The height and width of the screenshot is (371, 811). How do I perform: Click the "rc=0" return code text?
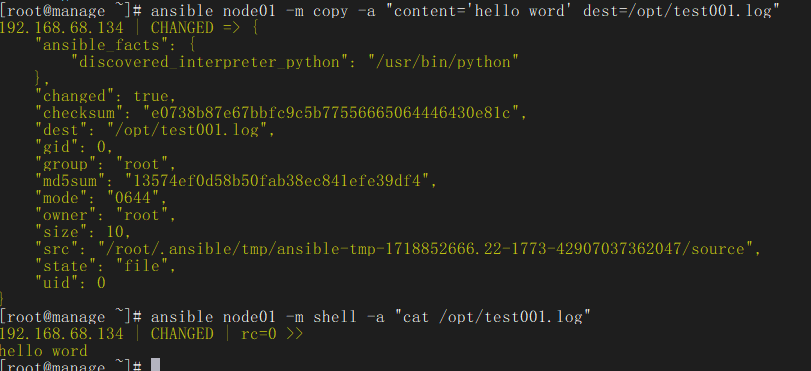(x=259, y=334)
